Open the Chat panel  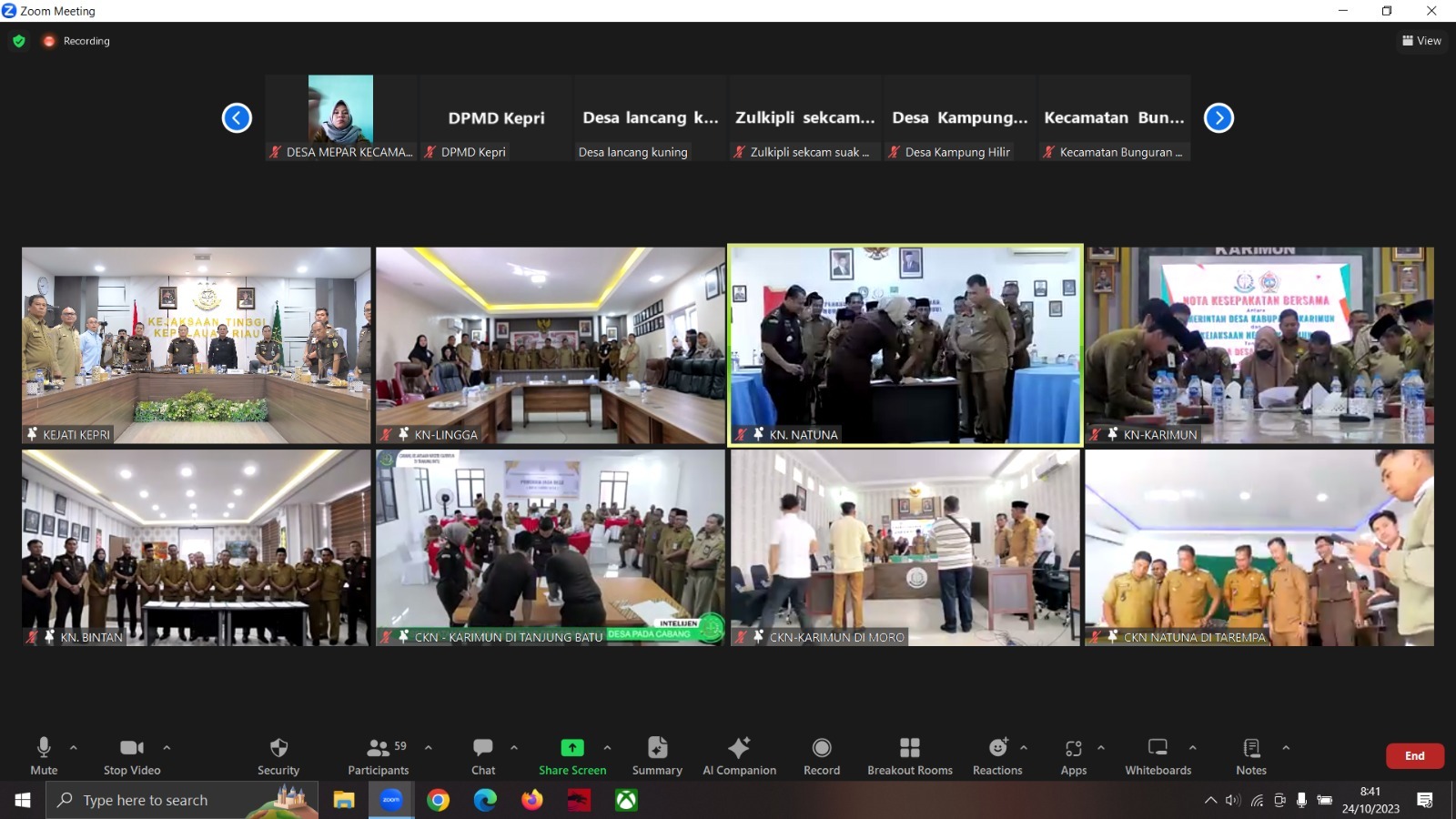click(483, 756)
